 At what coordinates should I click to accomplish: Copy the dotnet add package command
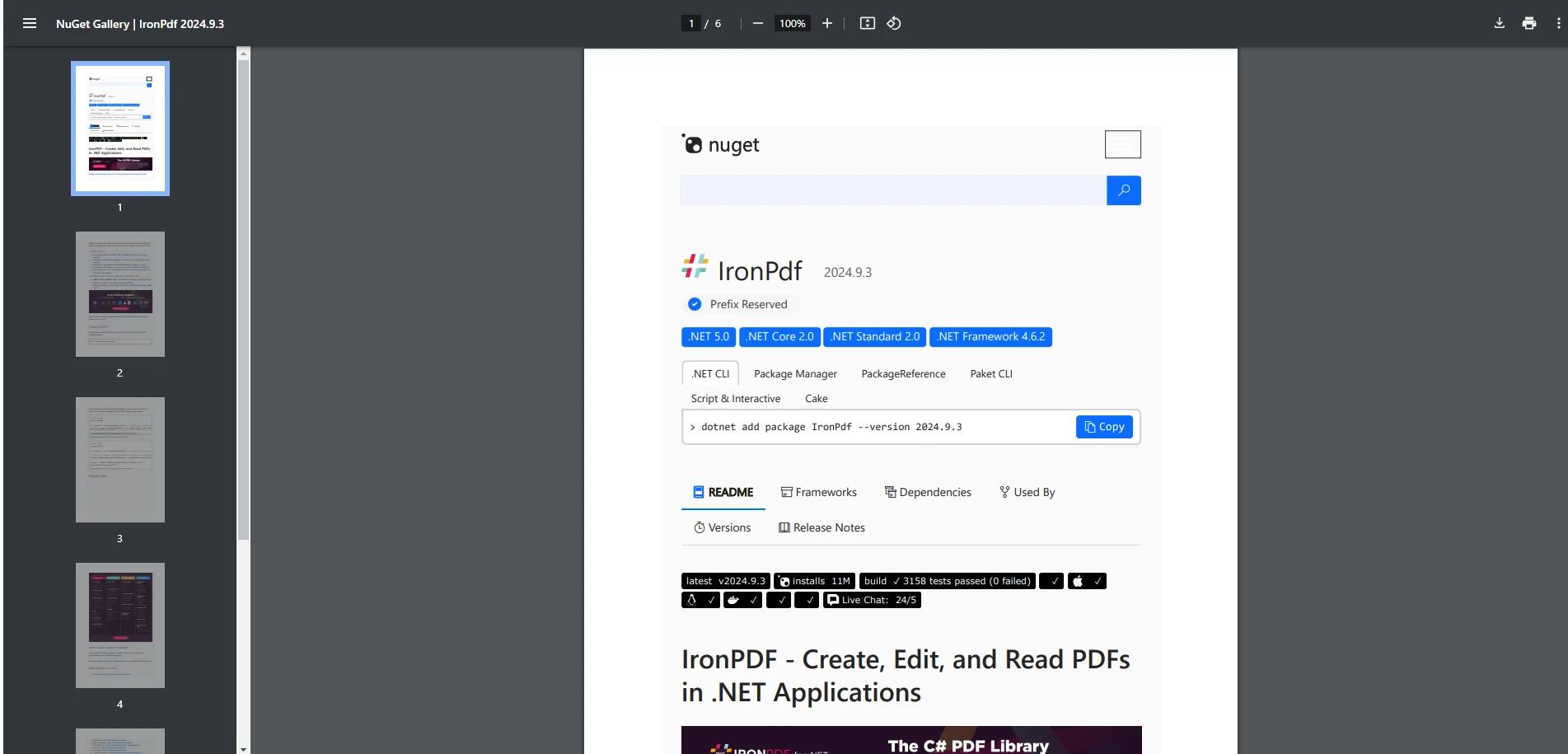1104,427
